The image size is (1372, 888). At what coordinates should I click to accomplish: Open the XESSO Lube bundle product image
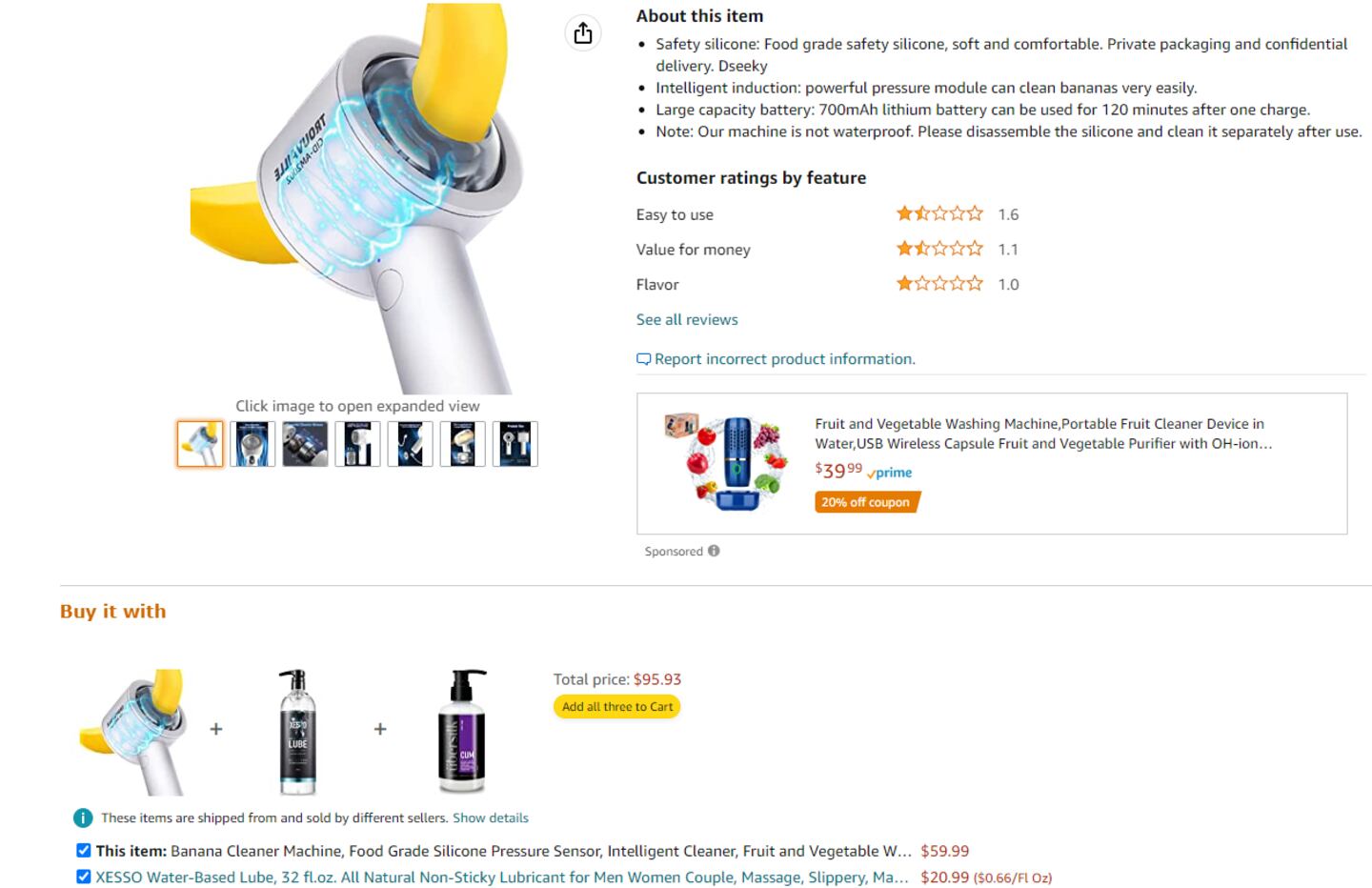click(x=297, y=732)
